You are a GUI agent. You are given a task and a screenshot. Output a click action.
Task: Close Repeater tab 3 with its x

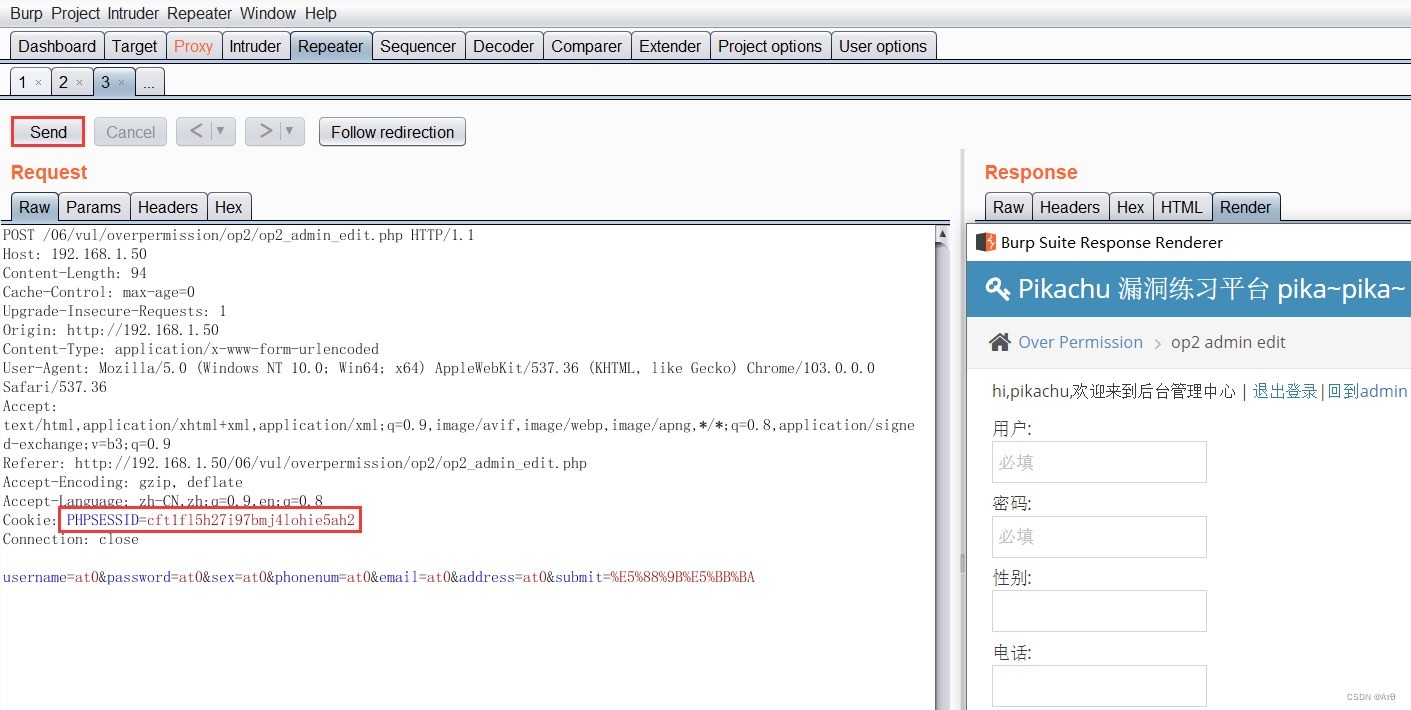pyautogui.click(x=121, y=83)
